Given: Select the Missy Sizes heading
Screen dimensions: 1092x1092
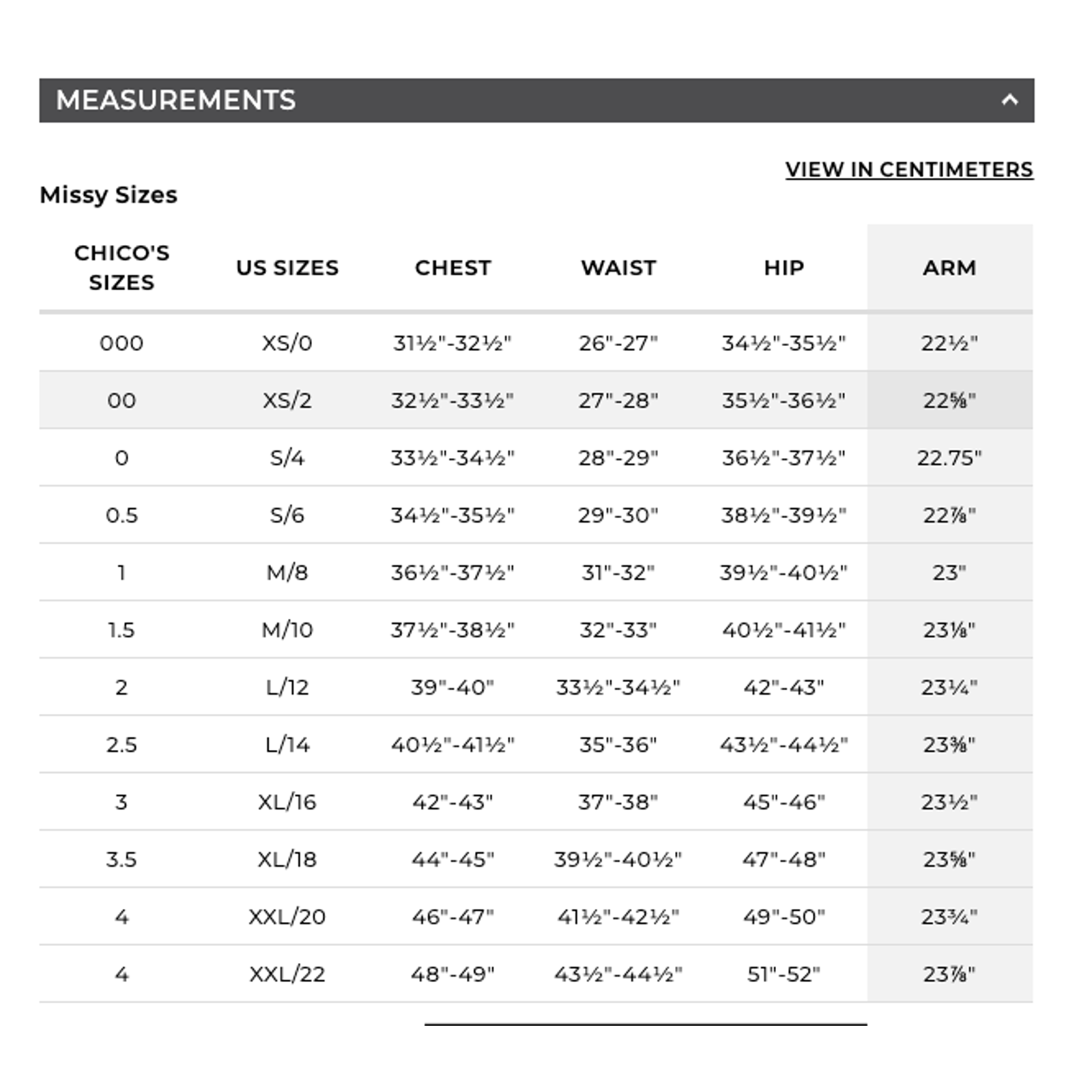Looking at the screenshot, I should tap(109, 195).
